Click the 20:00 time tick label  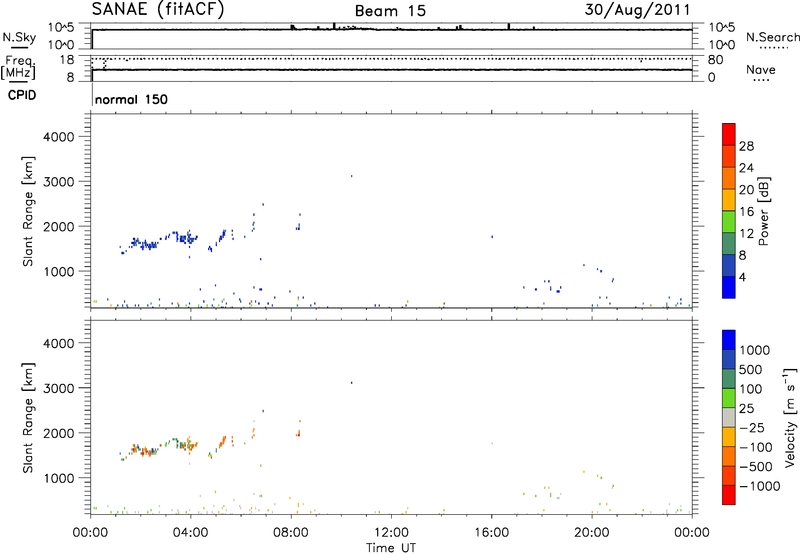[592, 533]
